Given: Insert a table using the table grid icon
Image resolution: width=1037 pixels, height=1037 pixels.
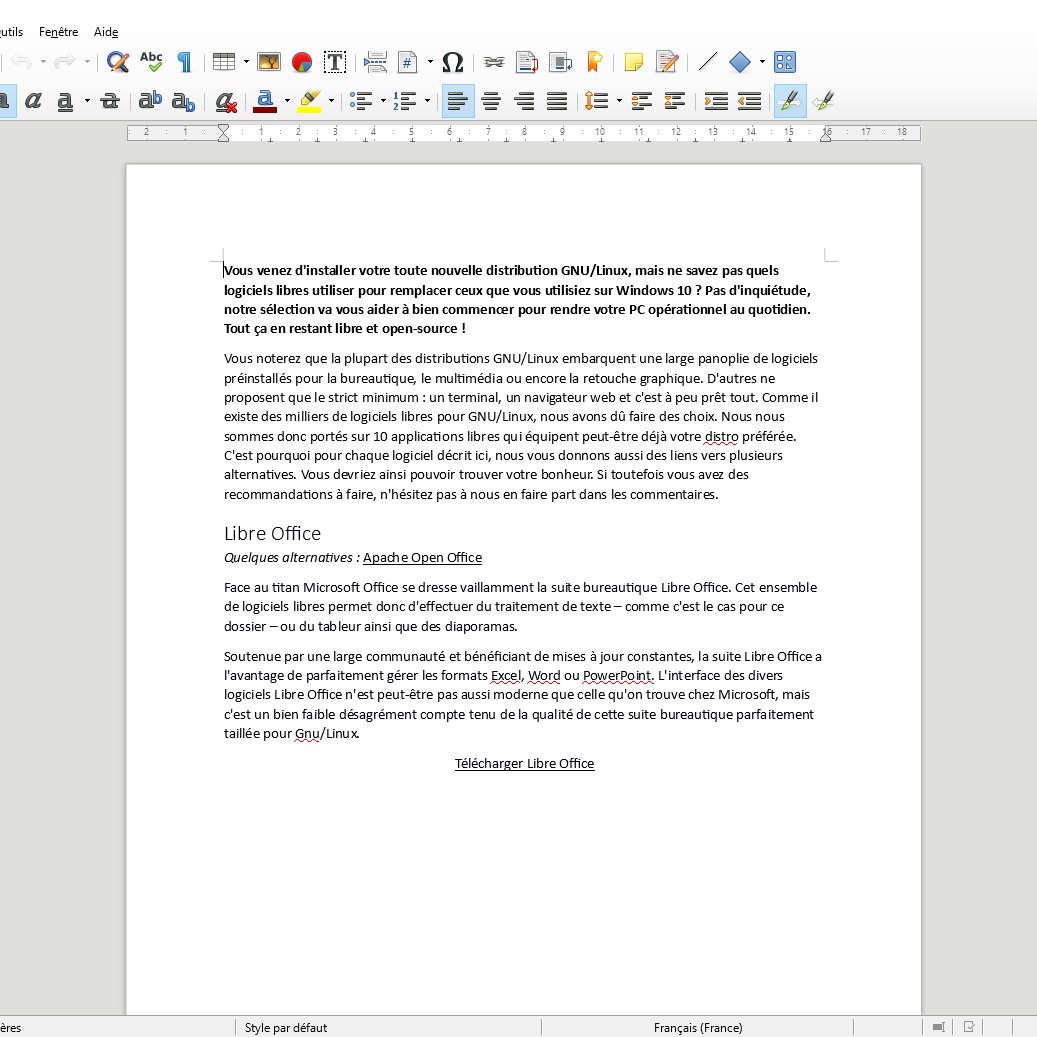Looking at the screenshot, I should 224,62.
